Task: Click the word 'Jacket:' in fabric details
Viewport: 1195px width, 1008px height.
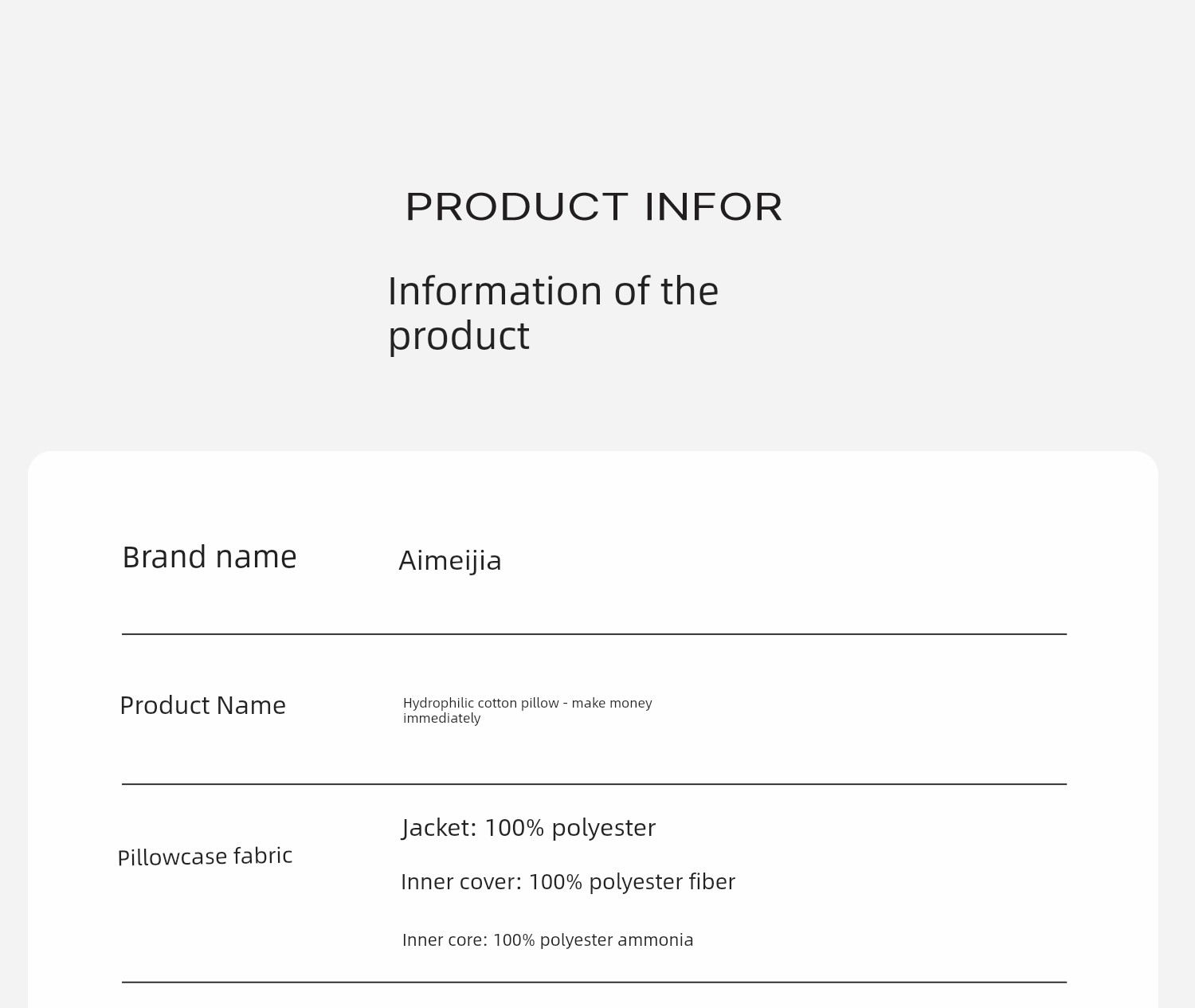Action: [439, 828]
